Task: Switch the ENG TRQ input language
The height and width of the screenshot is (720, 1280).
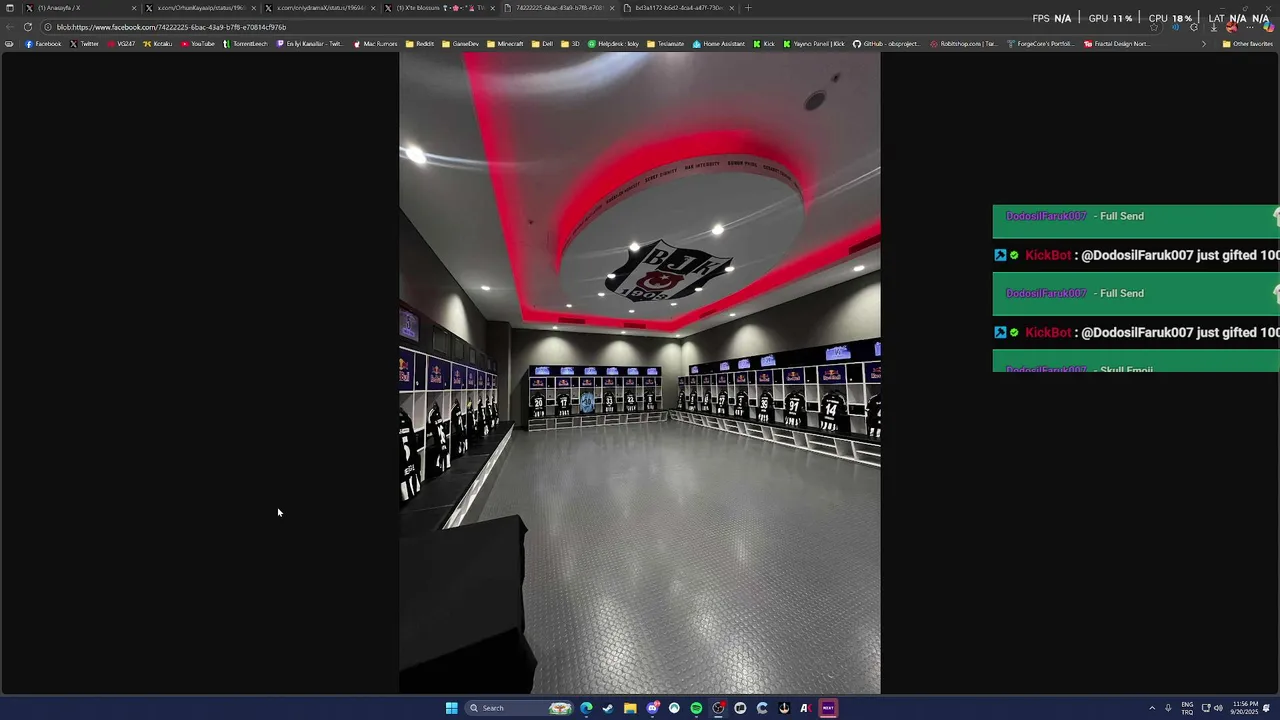Action: (1187, 708)
